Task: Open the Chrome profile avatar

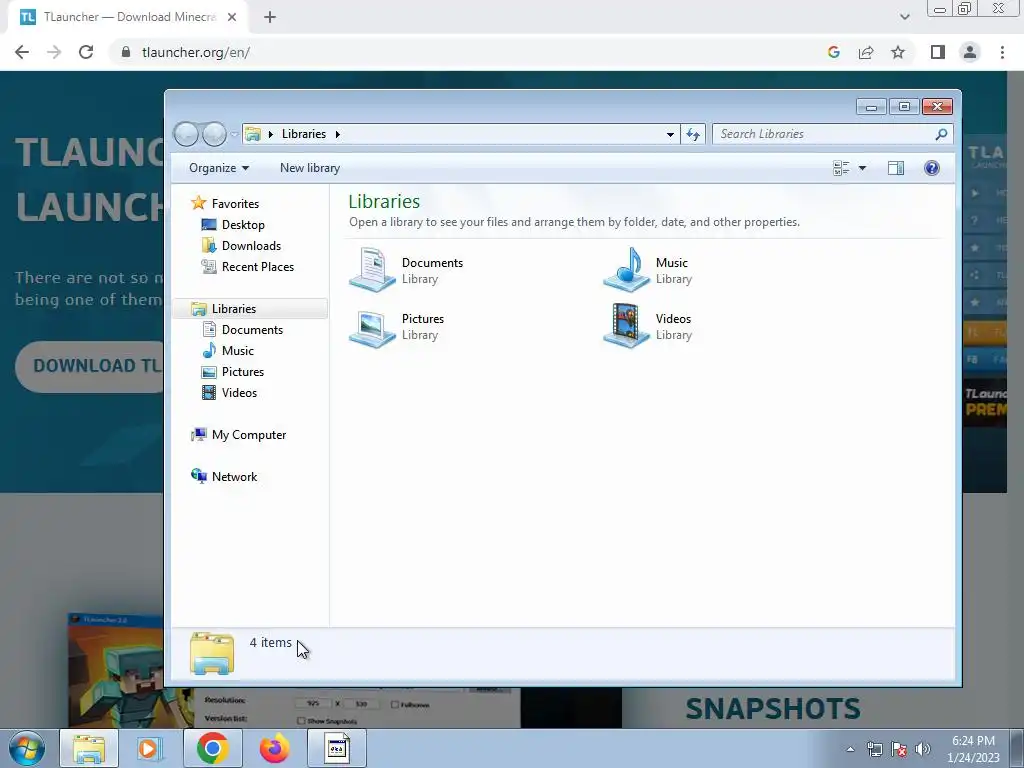Action: [970, 52]
